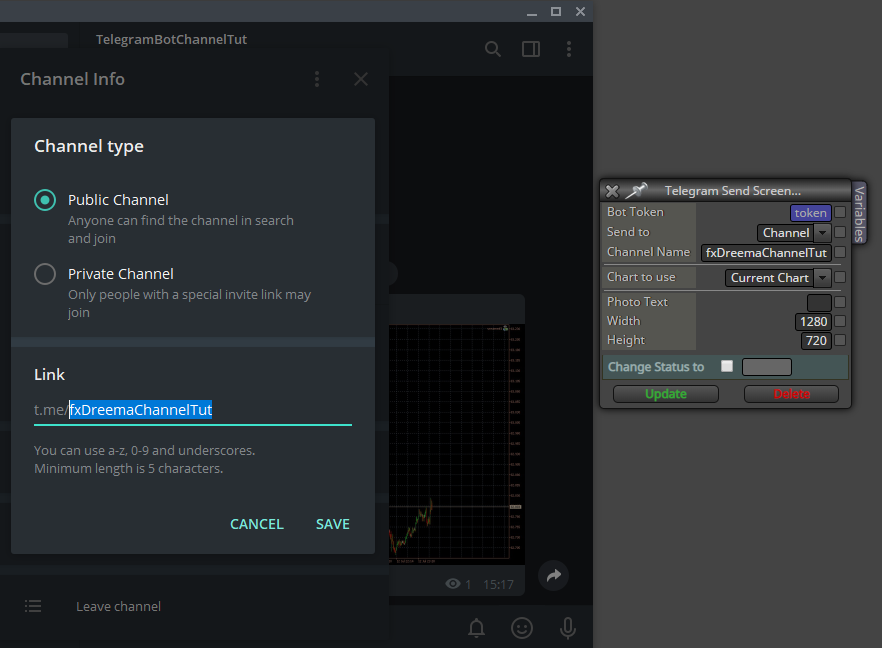The height and width of the screenshot is (648, 882).
Task: Tick the checkbox beside Bot Token
Action: [840, 212]
